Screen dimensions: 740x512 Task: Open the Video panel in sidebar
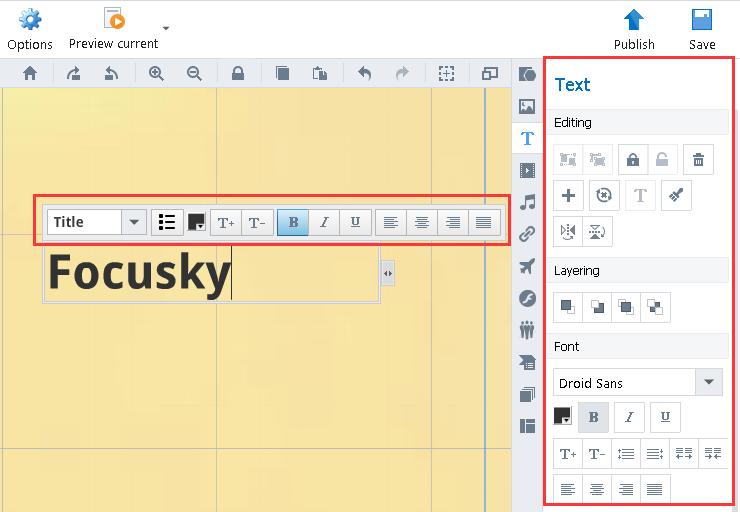click(527, 170)
